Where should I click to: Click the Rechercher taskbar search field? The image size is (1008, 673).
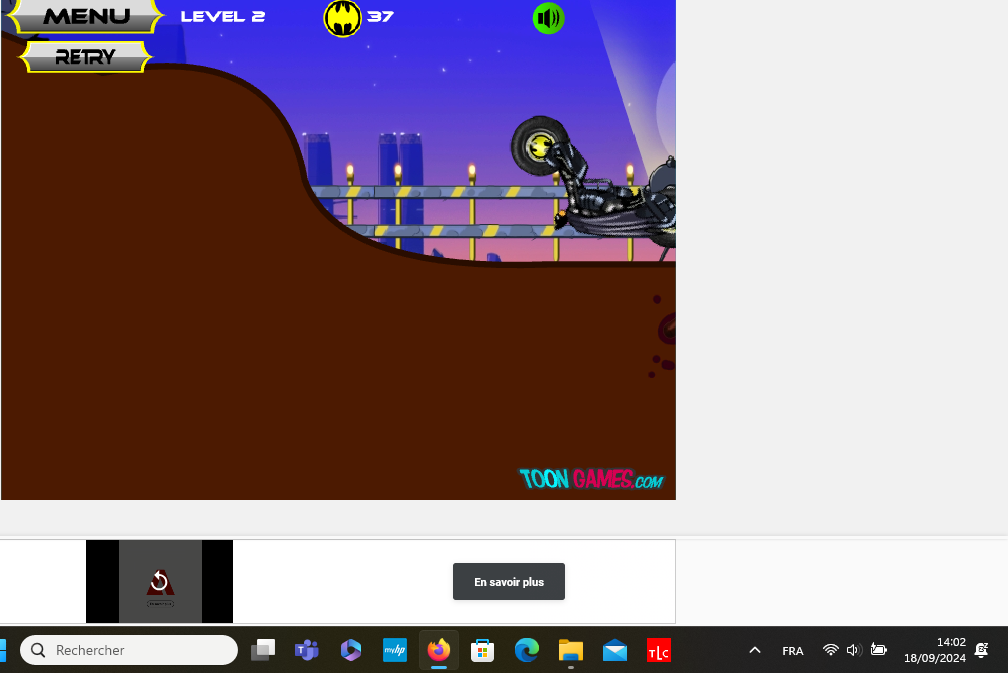130,650
